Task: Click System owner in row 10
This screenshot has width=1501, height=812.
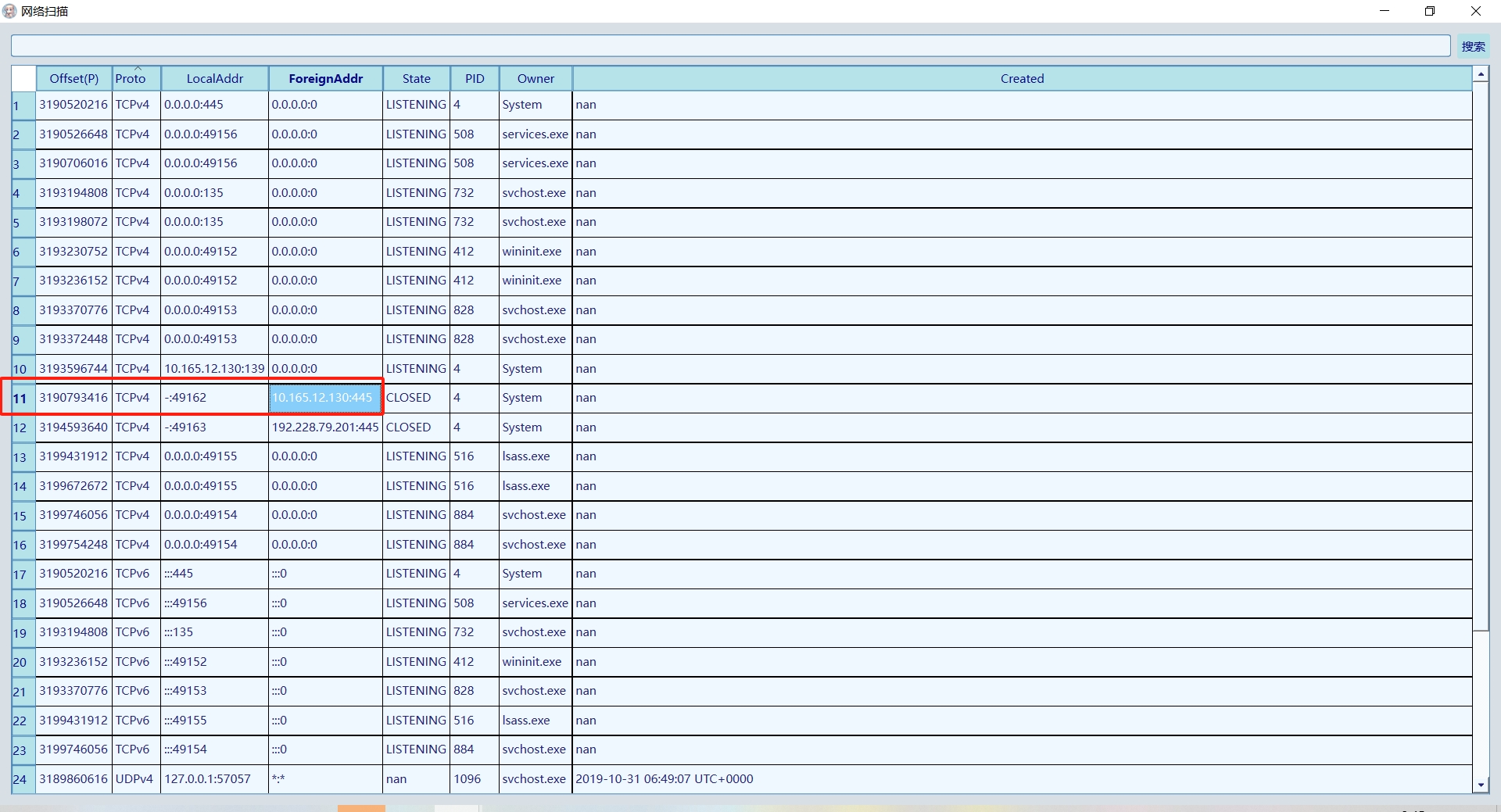Action: (536, 369)
